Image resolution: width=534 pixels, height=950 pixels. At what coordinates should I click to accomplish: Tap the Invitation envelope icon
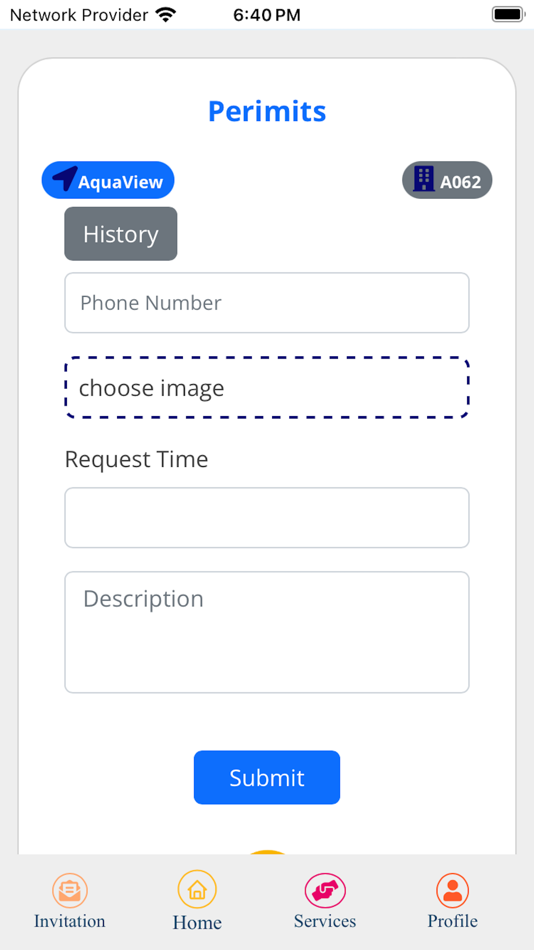[x=70, y=890]
